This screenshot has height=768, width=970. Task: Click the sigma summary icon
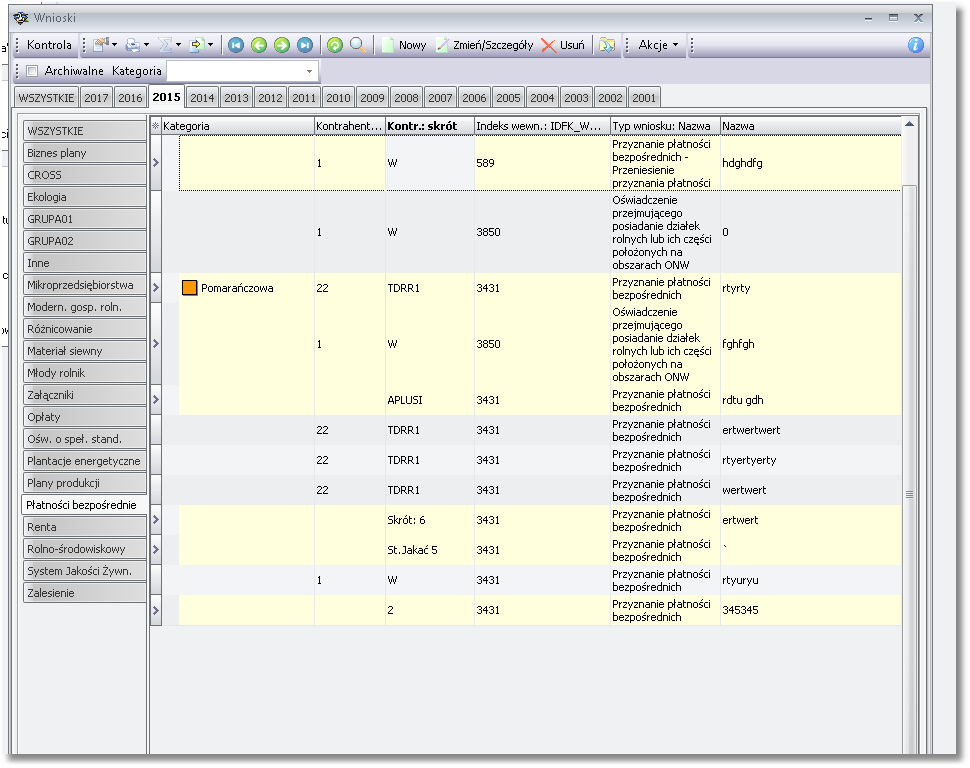coord(165,45)
